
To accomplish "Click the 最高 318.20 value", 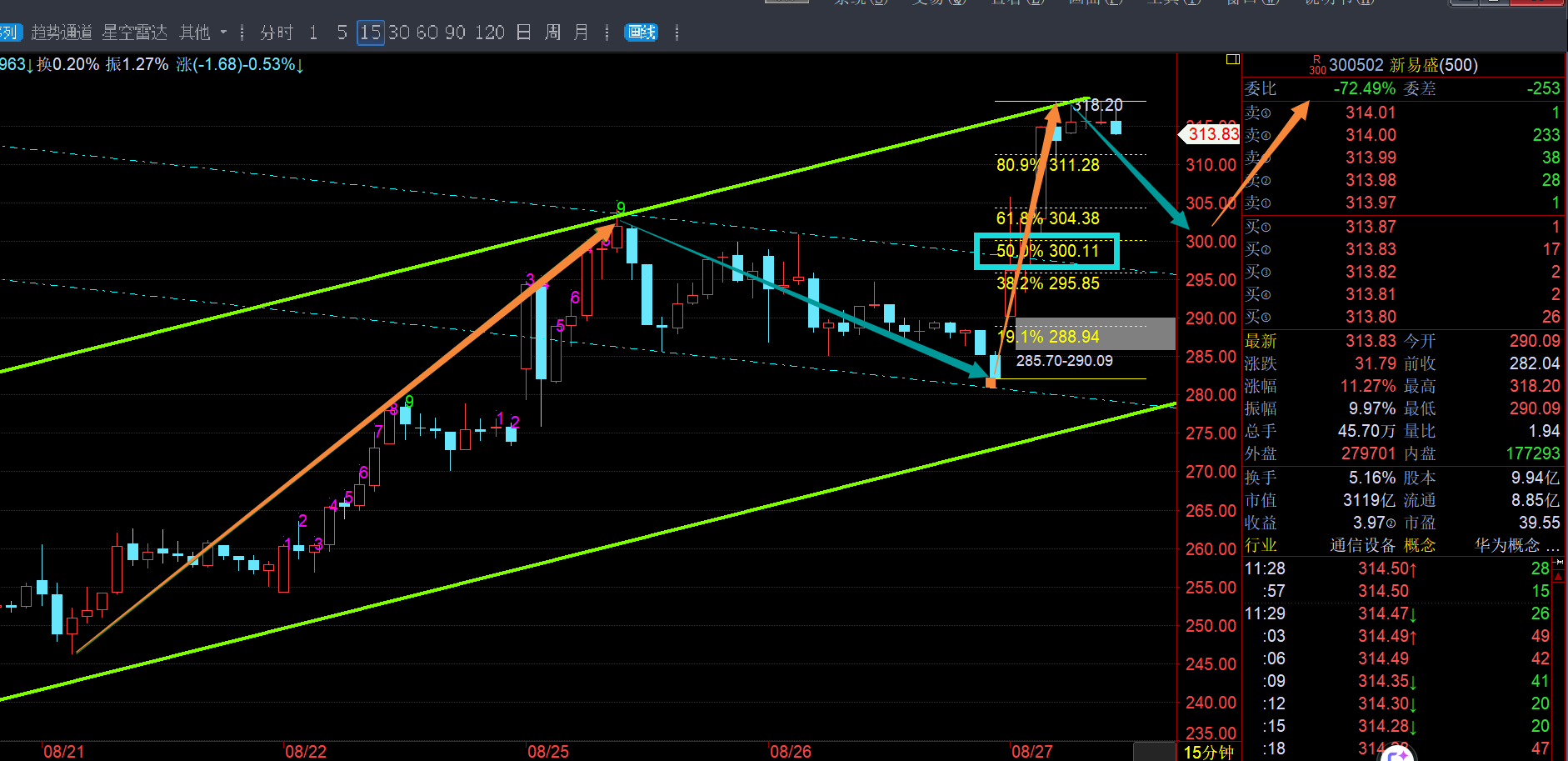I will pos(1535,386).
